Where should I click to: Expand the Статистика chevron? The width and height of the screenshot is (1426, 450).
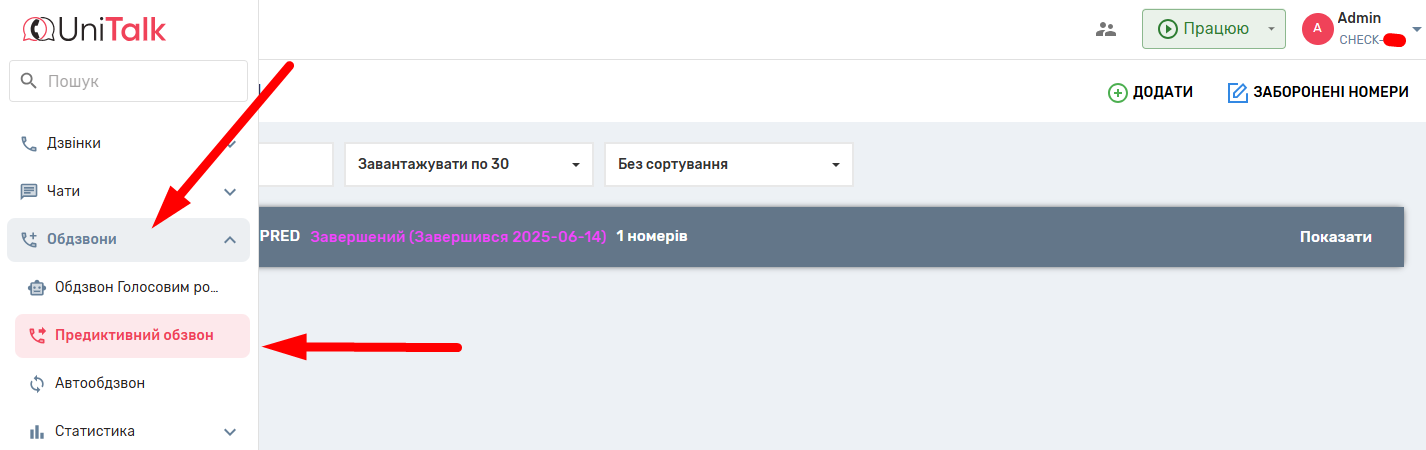(229, 431)
